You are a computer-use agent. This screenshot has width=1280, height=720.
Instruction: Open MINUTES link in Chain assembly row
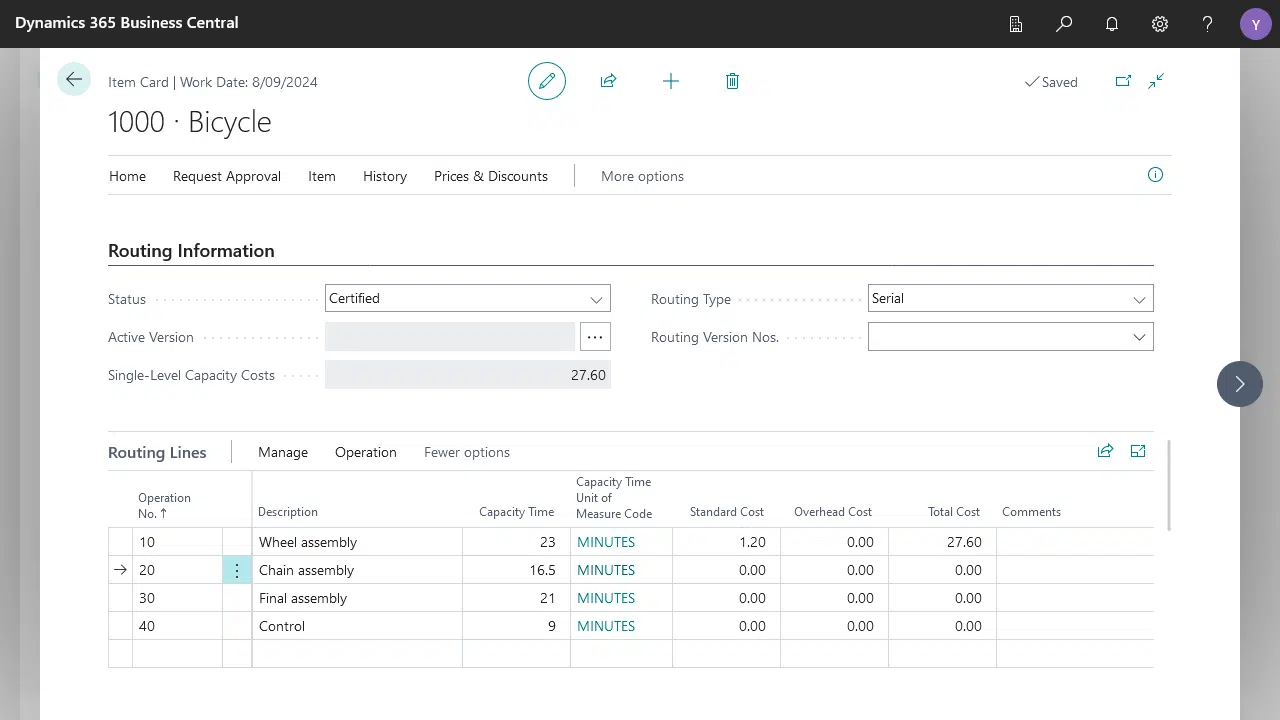click(606, 570)
